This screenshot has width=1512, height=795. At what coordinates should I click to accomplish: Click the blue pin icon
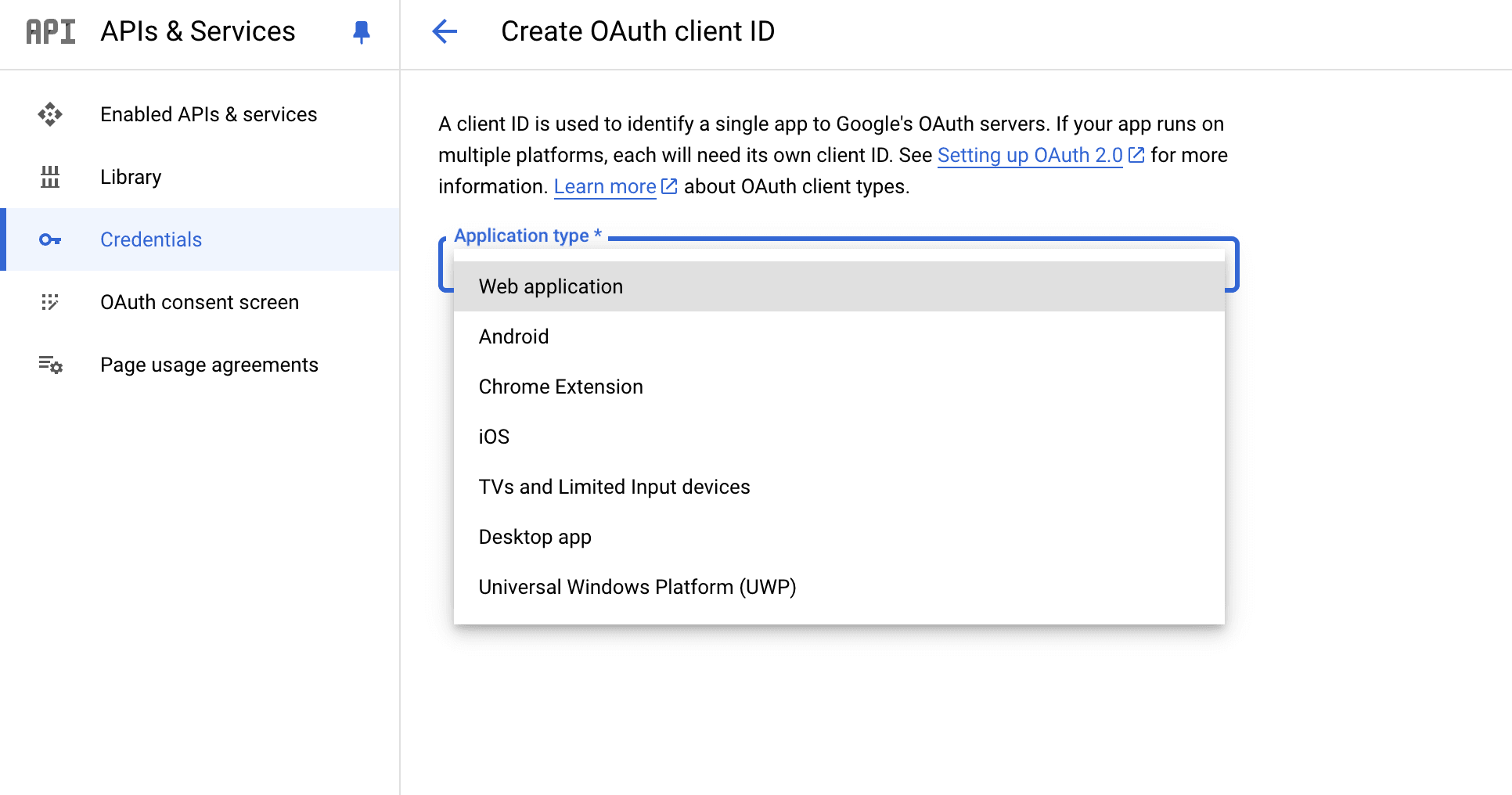click(x=362, y=32)
